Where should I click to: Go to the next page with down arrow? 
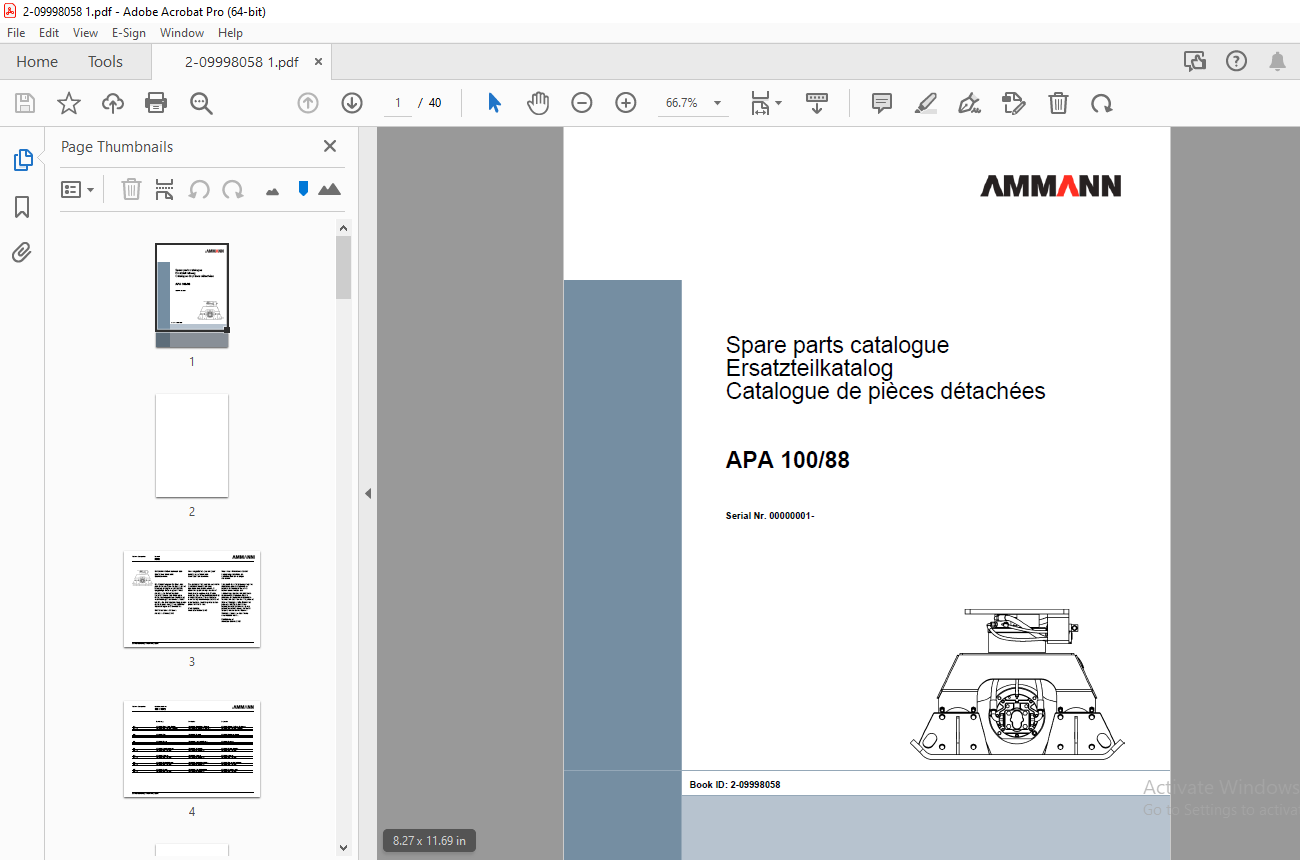pyautogui.click(x=352, y=103)
